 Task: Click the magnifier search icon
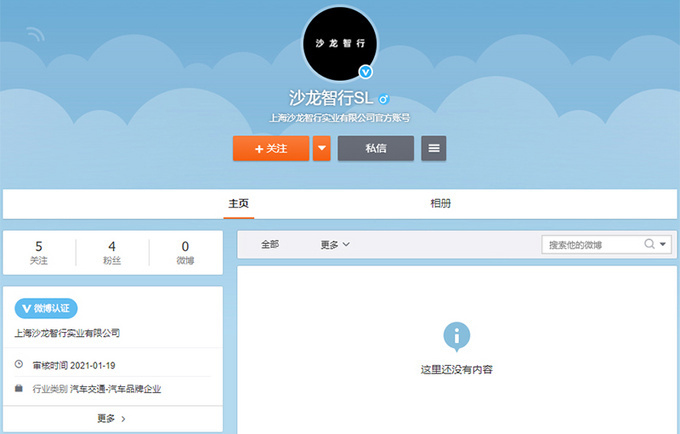[649, 244]
